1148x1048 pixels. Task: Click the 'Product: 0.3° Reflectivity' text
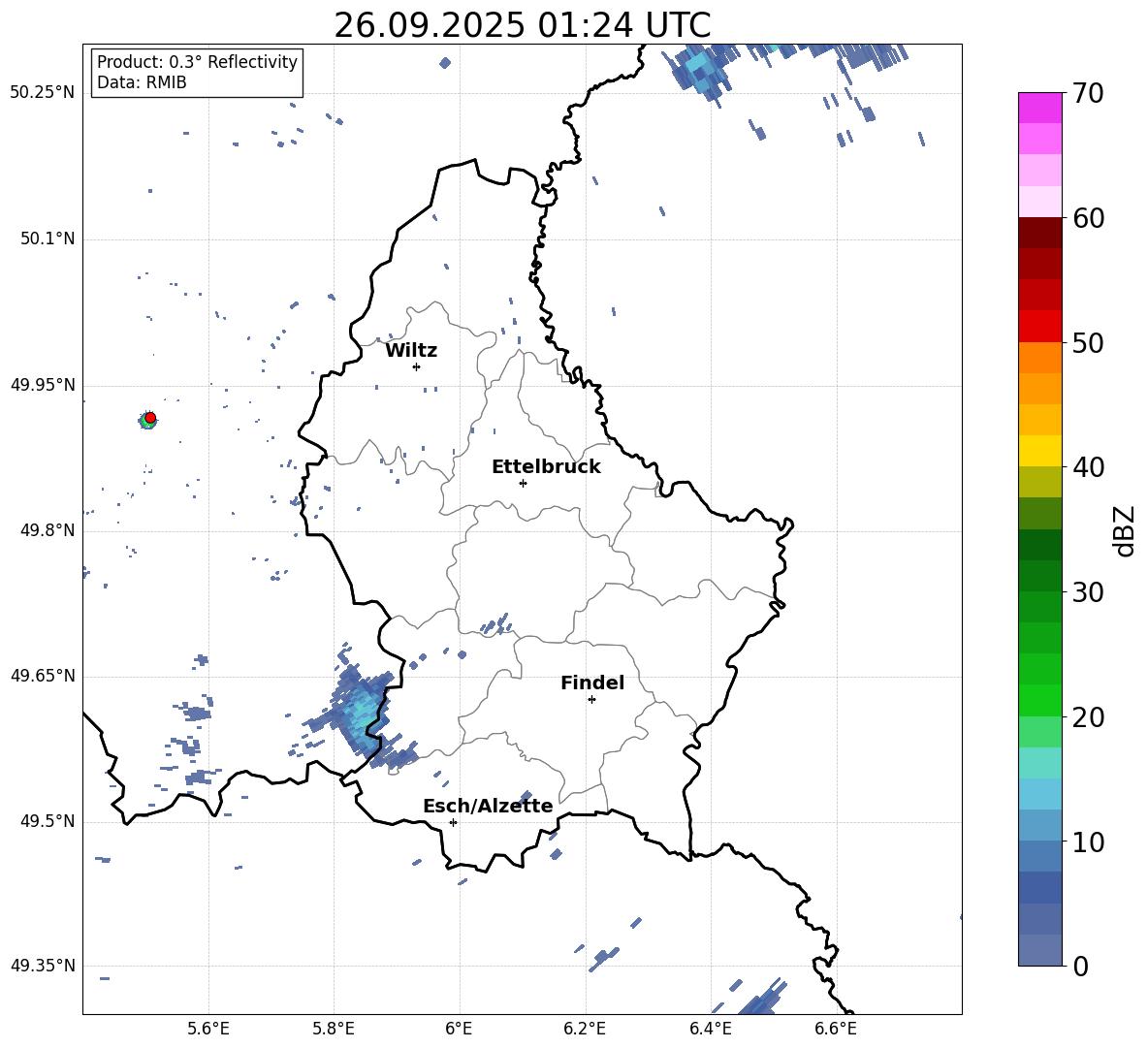(197, 62)
